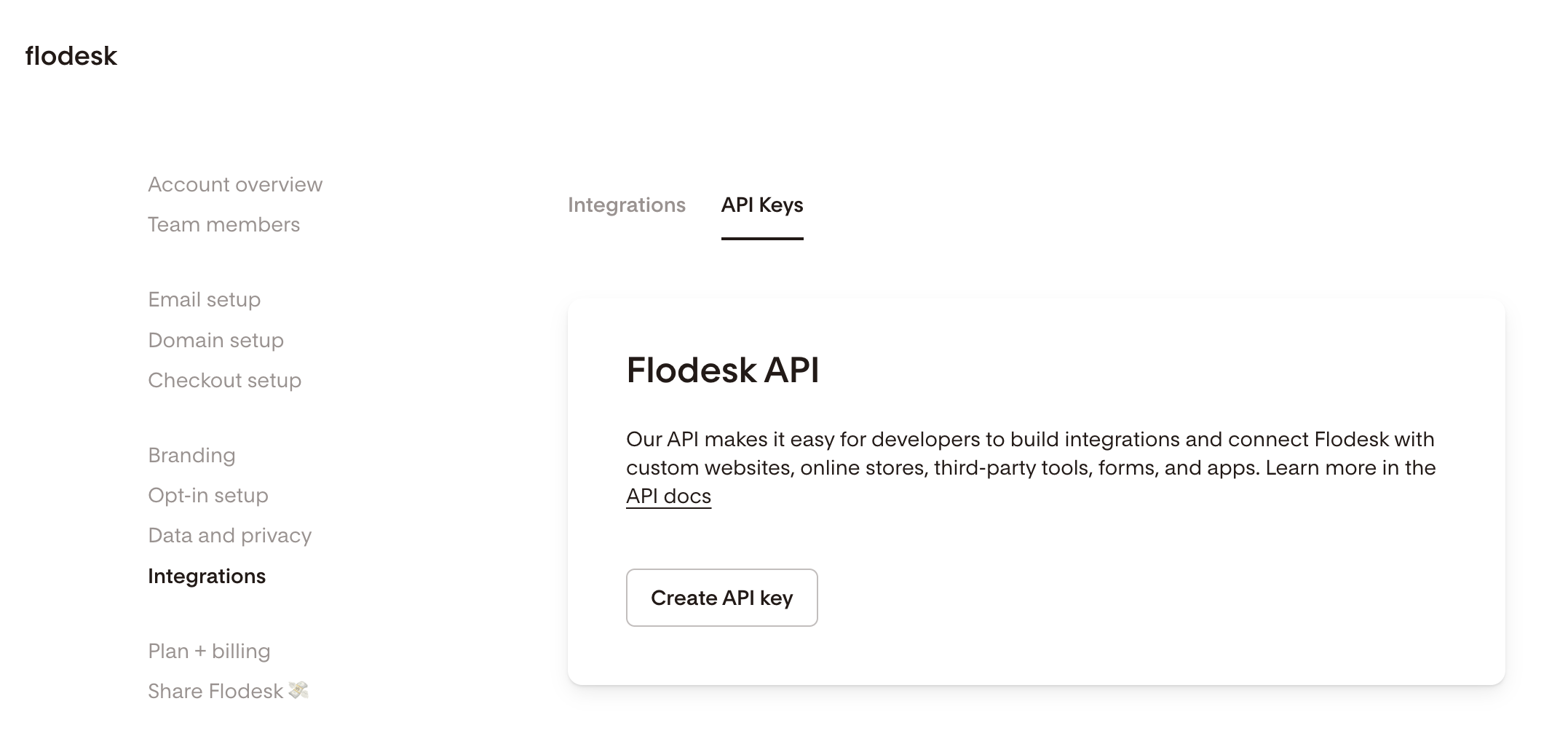Viewport: 1568px width, 744px height.
Task: Click the money emoji beside Share Flodesk
Action: pyautogui.click(x=298, y=690)
